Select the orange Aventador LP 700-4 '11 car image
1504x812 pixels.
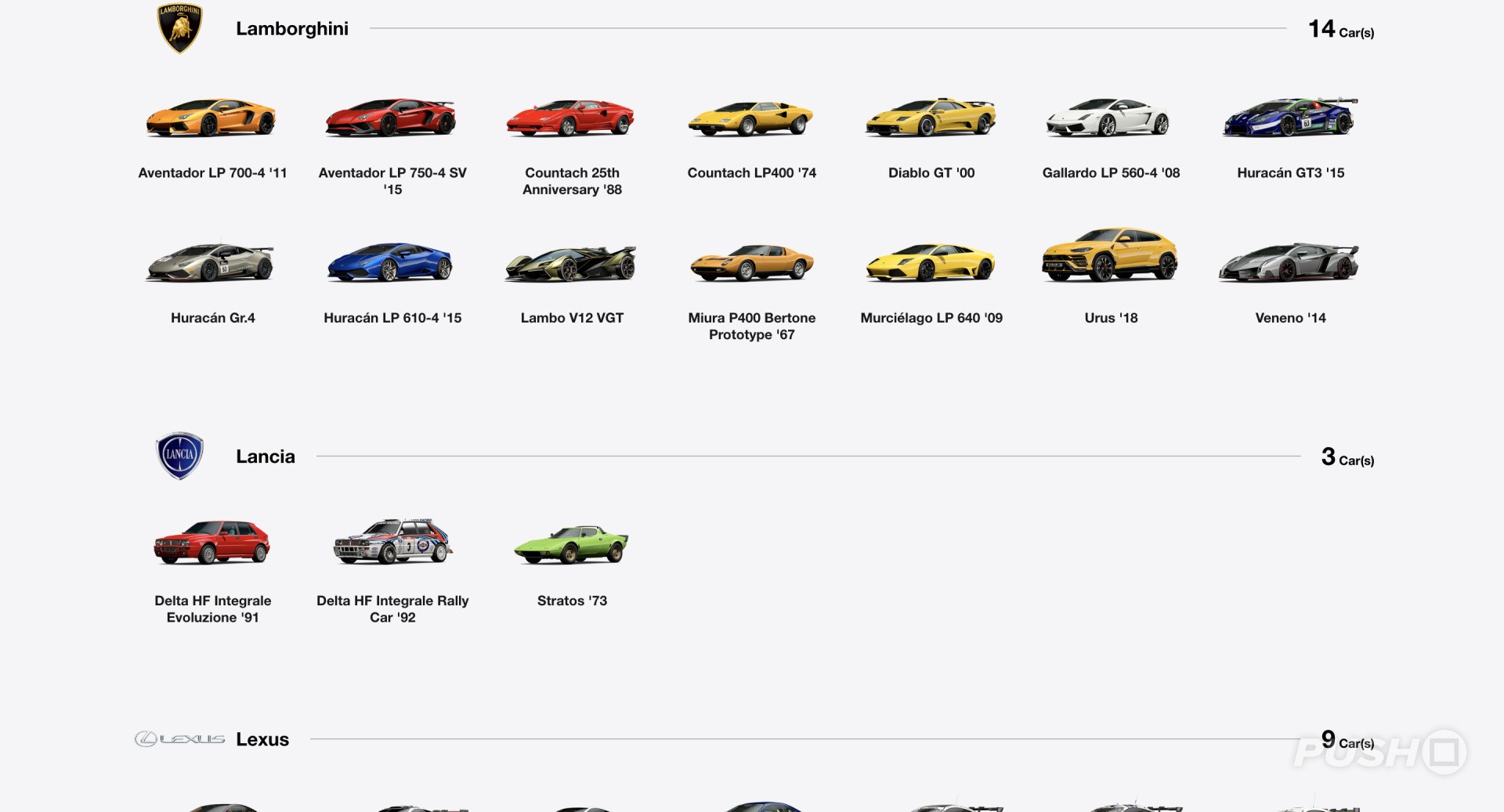pos(211,118)
